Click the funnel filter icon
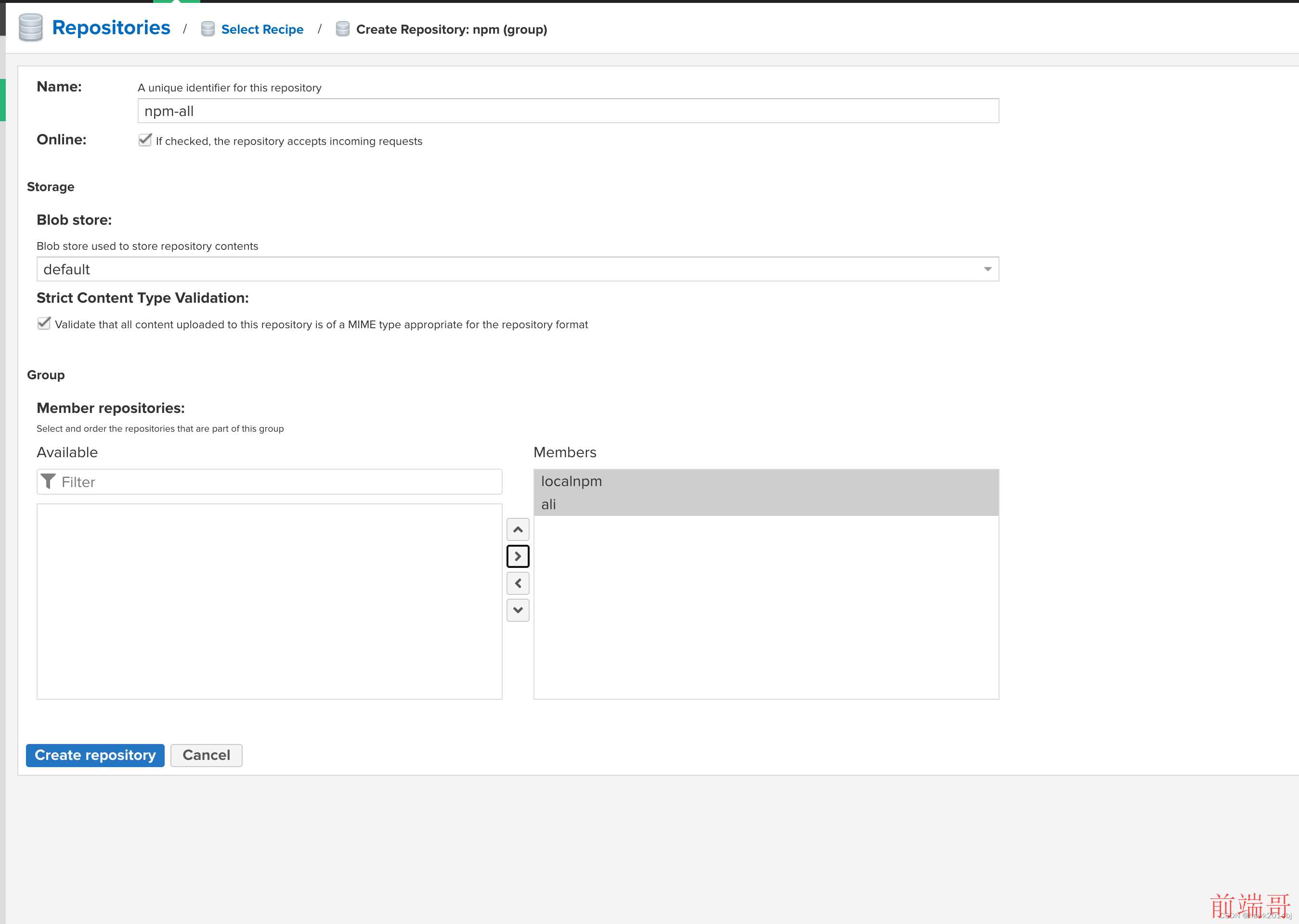 pos(48,481)
